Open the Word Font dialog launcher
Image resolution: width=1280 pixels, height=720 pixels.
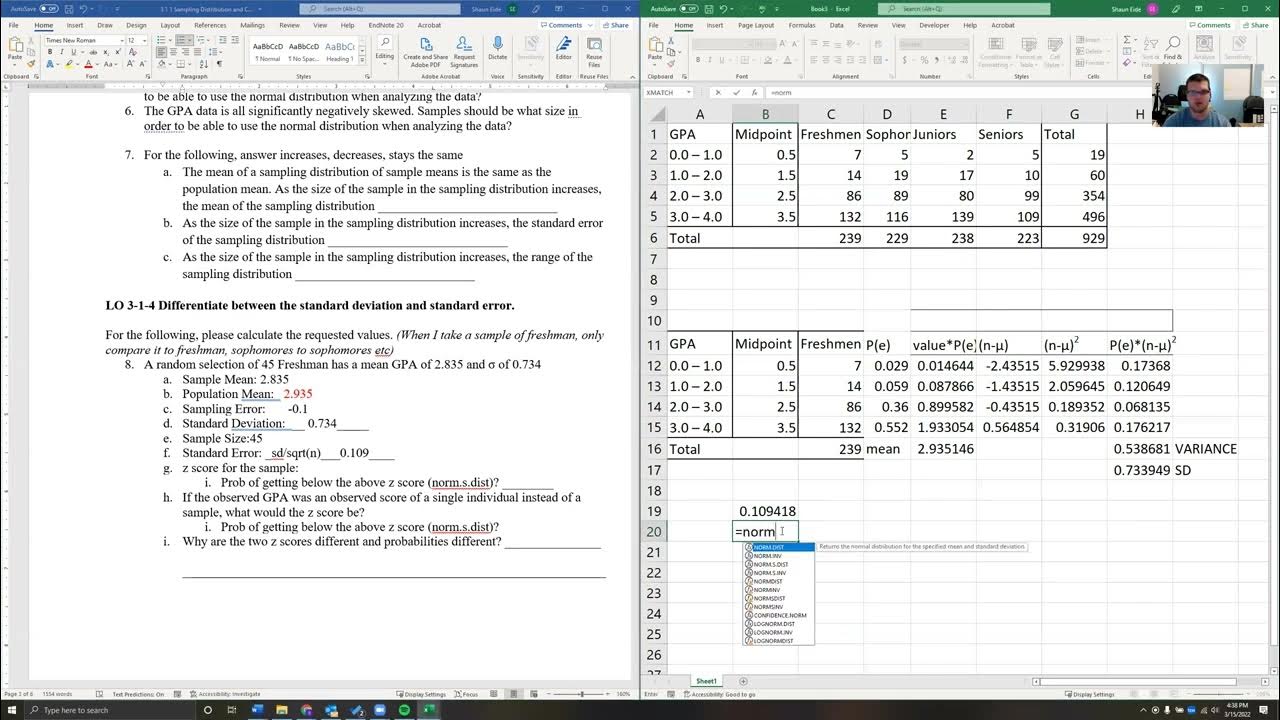coord(149,76)
